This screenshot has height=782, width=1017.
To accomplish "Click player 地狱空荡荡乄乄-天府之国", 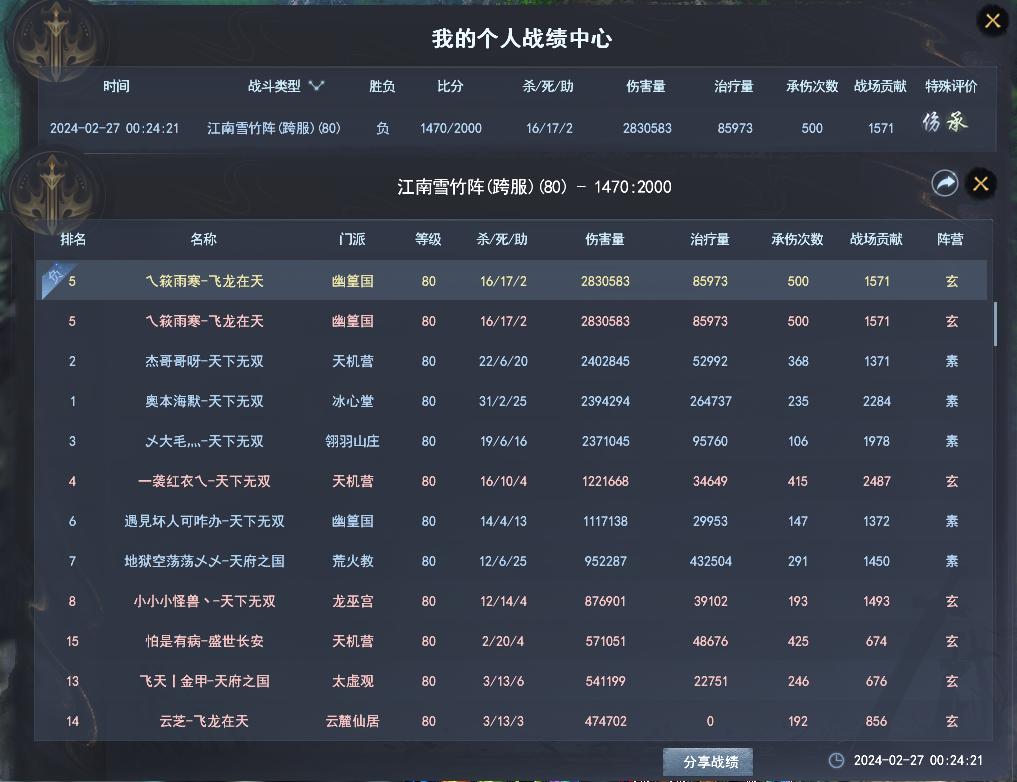I will [204, 561].
